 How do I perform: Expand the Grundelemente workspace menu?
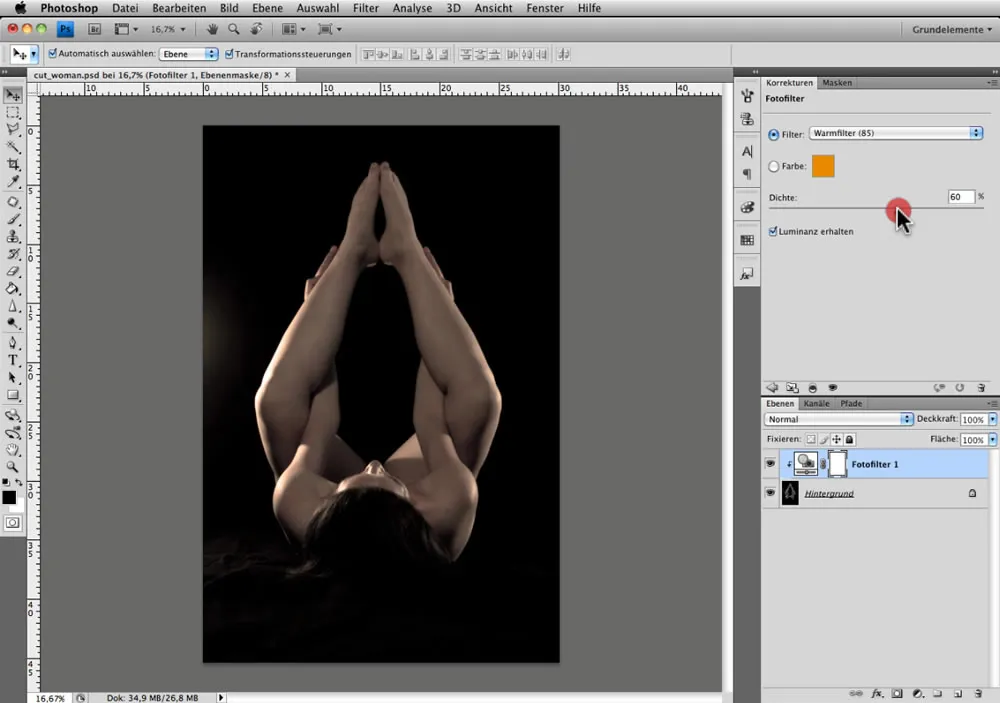[x=951, y=30]
